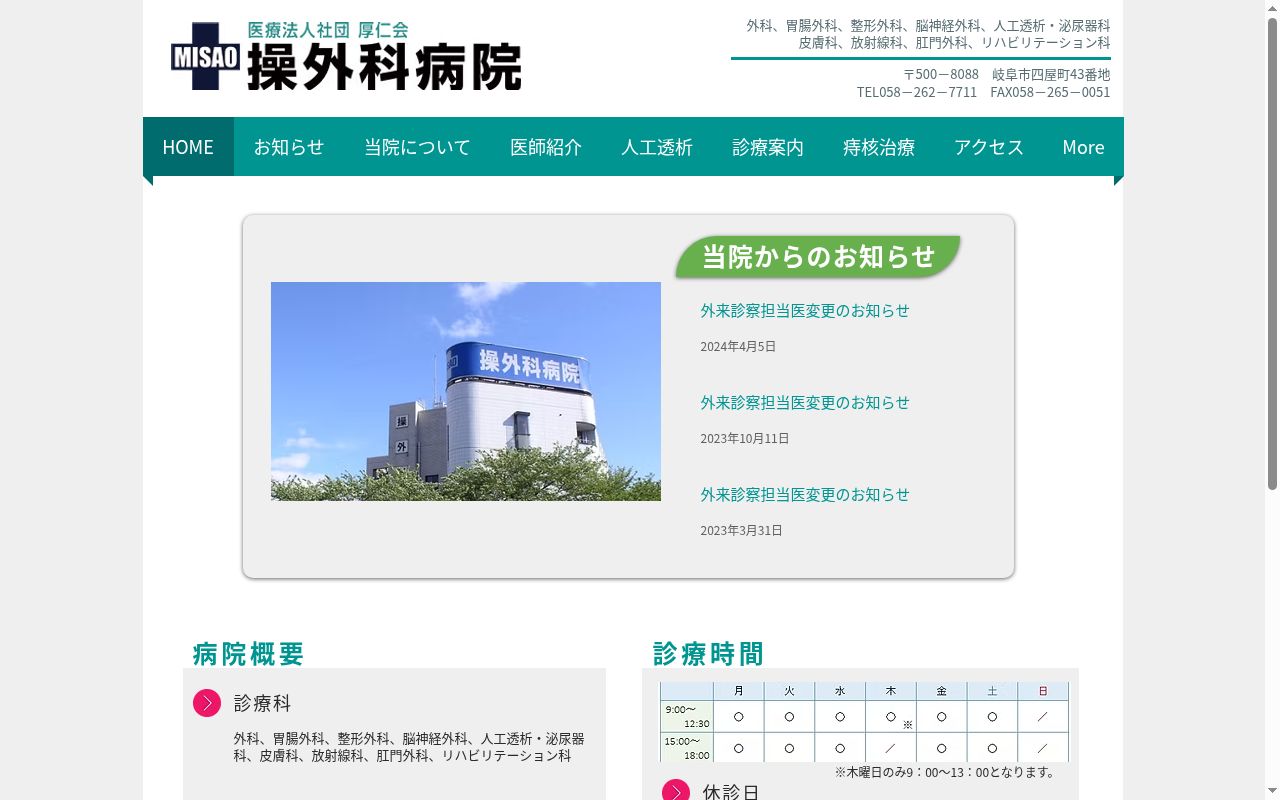Viewport: 1280px width, 800px height.
Task: Click the 診療時間 heading
Action: pyautogui.click(x=708, y=654)
